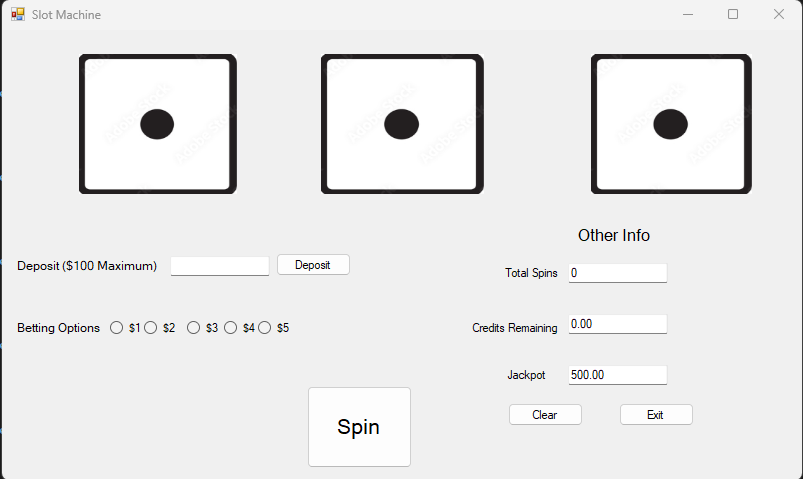Click the middle dice reel image
The height and width of the screenshot is (479, 803).
pyautogui.click(x=401, y=124)
